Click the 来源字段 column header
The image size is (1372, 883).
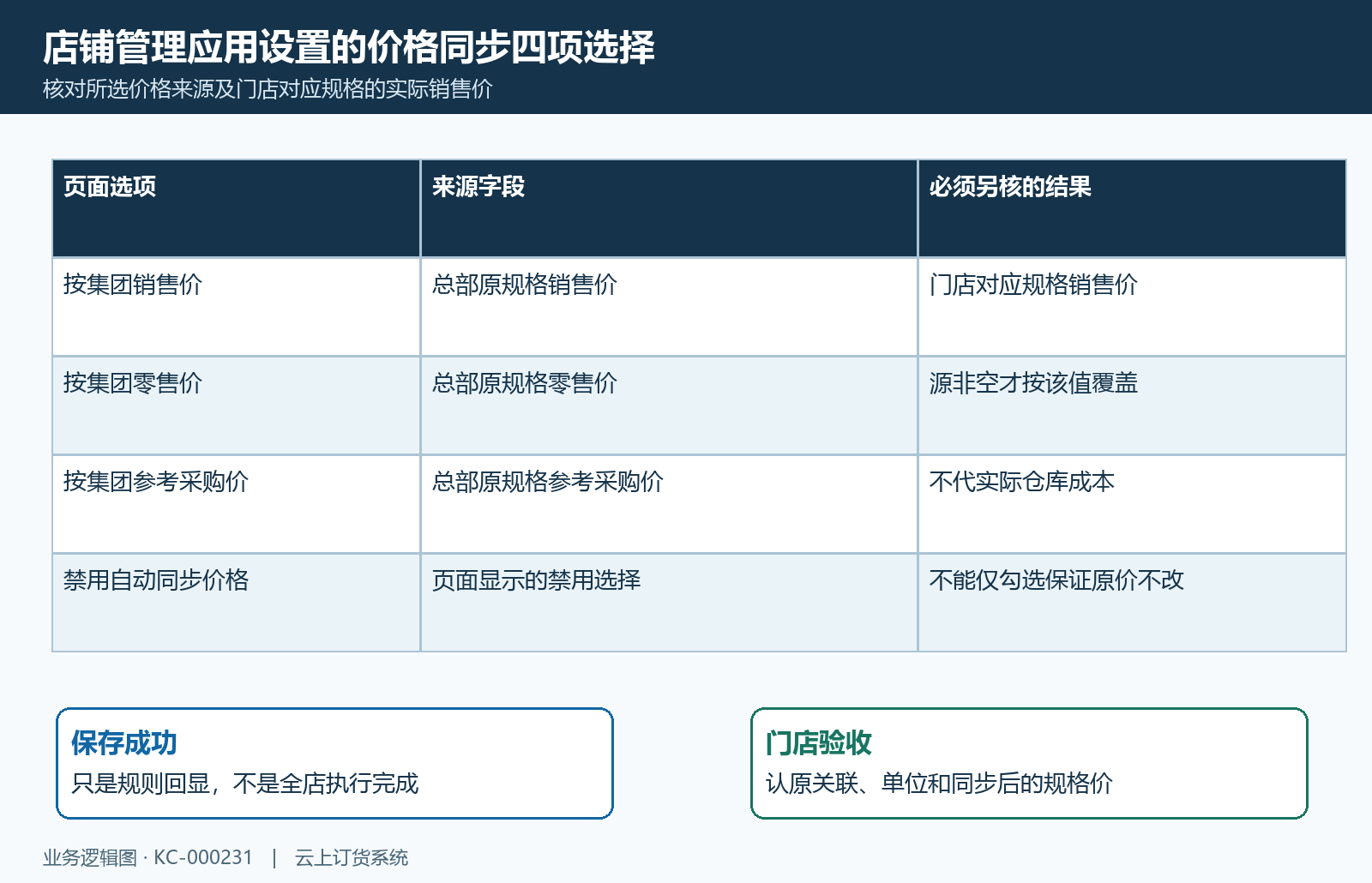tap(669, 208)
